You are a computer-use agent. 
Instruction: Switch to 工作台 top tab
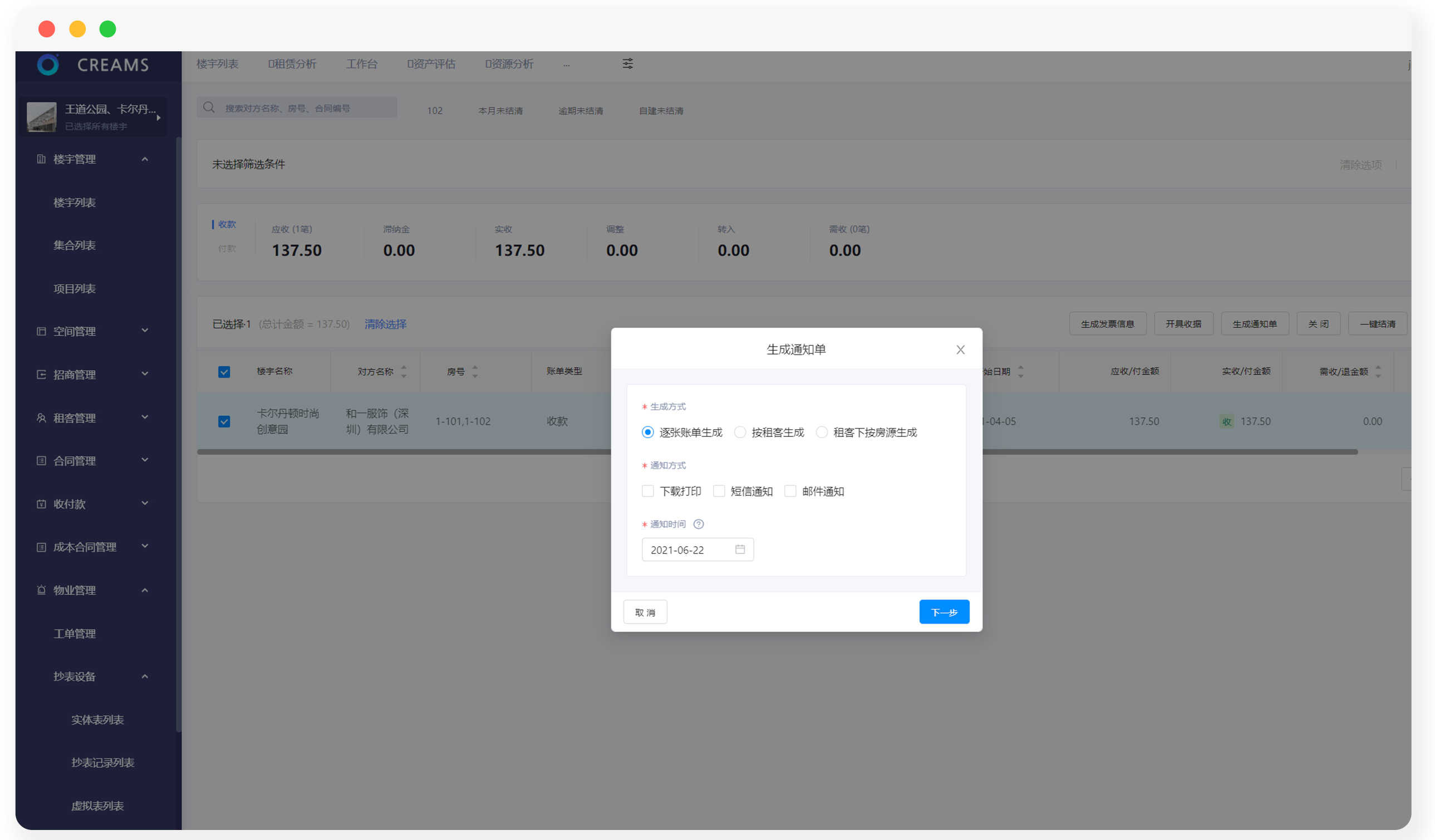(x=362, y=64)
